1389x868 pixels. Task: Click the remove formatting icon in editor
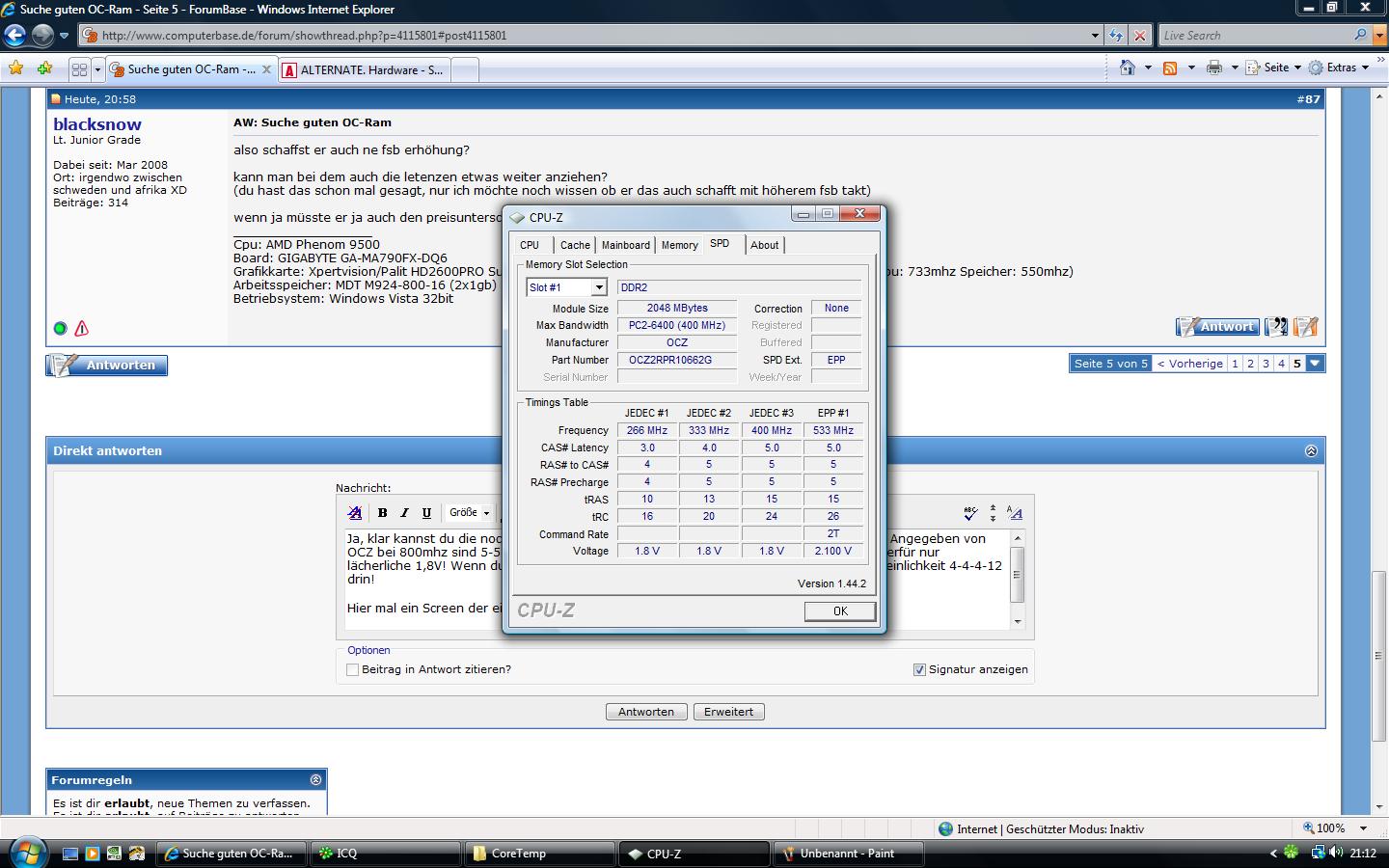[x=355, y=513]
